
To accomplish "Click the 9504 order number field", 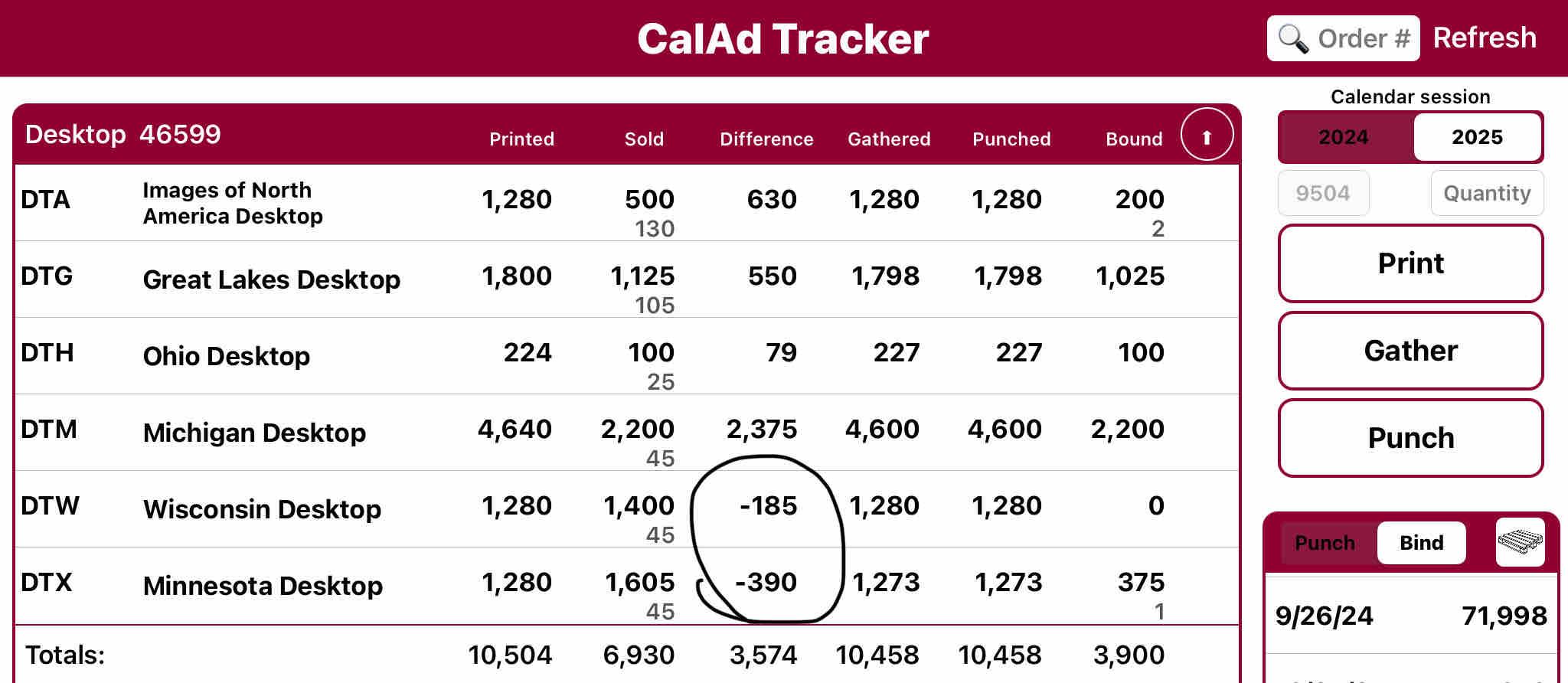I will (x=1323, y=193).
